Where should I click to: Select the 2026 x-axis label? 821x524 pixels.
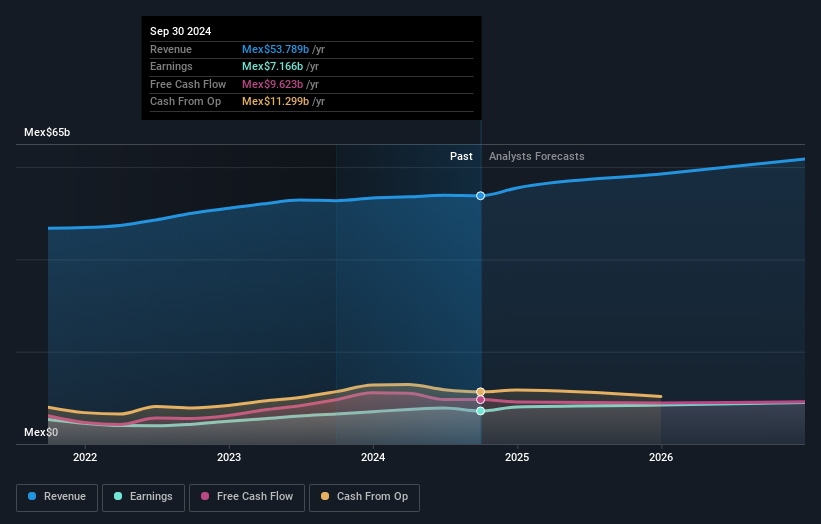[661, 457]
